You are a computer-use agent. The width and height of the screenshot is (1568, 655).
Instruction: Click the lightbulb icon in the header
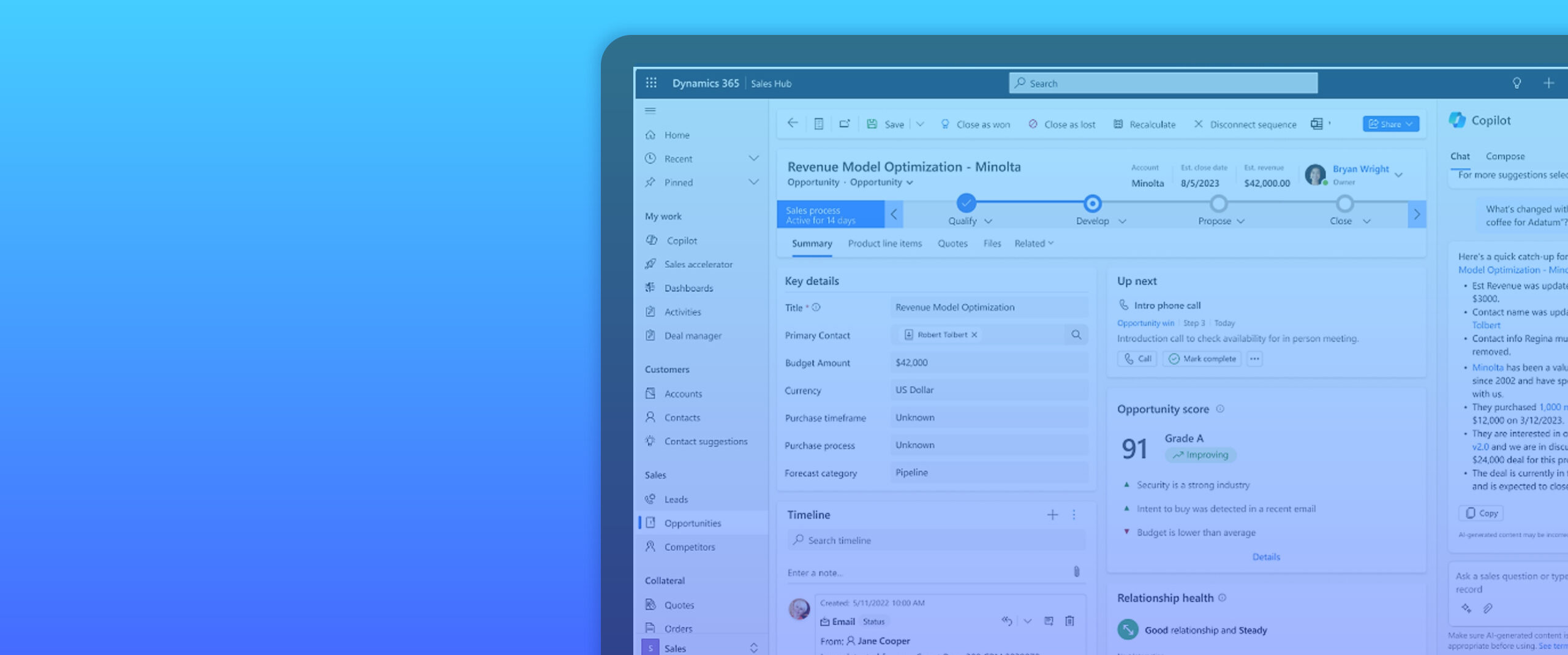[1517, 83]
